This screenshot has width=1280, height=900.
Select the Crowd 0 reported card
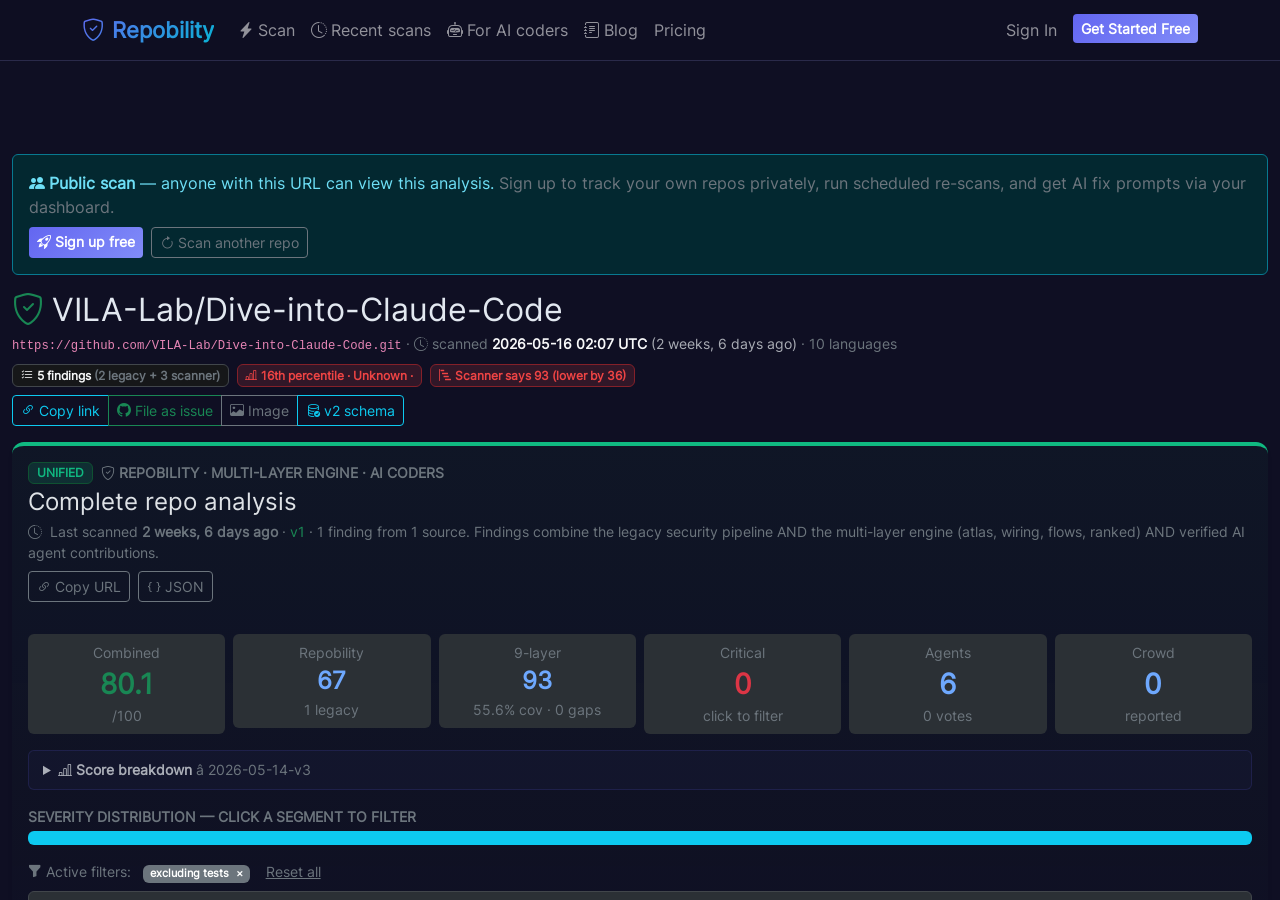click(1153, 684)
